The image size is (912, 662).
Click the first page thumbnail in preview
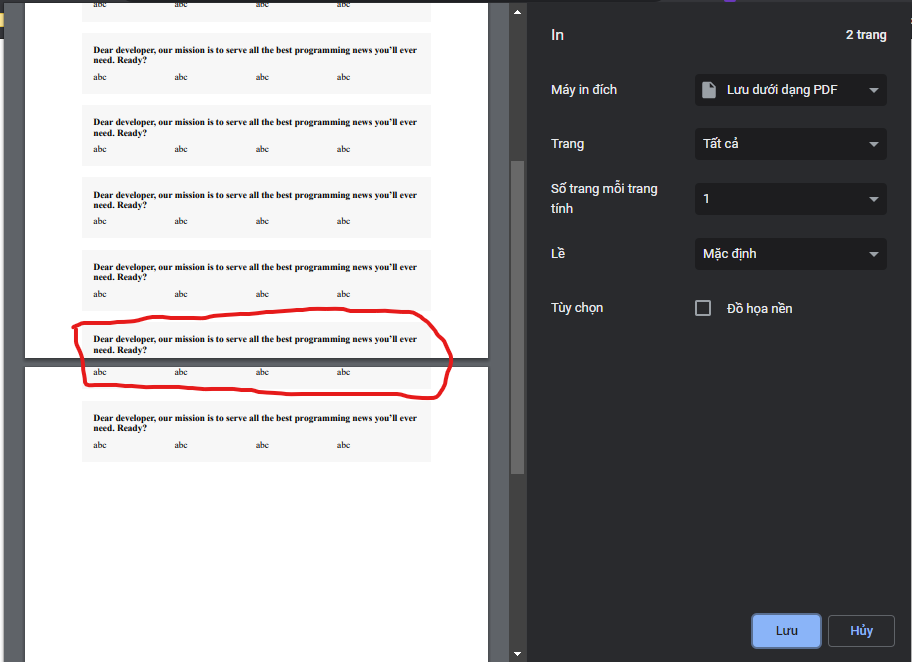click(255, 180)
